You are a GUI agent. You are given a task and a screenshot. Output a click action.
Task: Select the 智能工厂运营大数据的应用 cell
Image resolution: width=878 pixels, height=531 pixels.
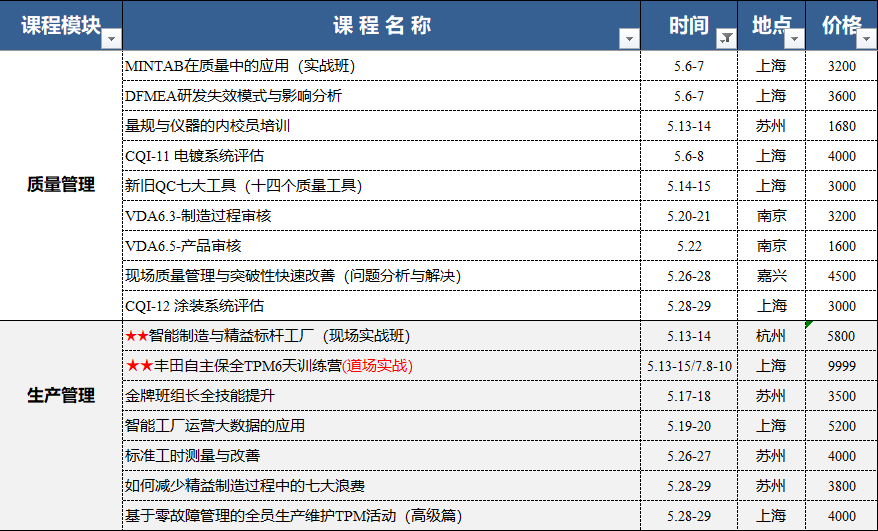coord(381,426)
